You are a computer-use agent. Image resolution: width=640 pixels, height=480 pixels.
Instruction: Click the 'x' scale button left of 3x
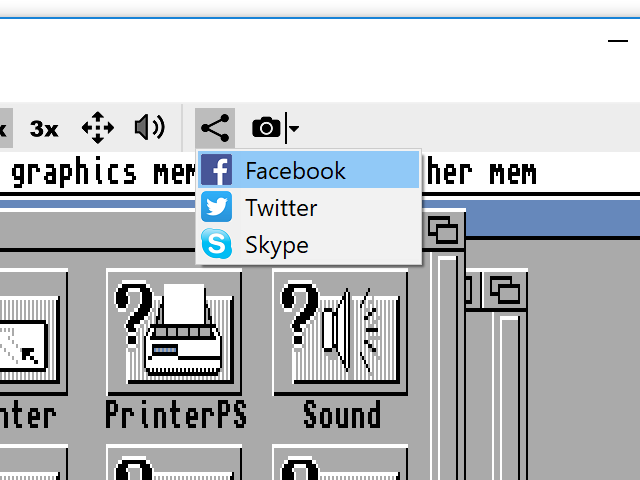point(5,129)
